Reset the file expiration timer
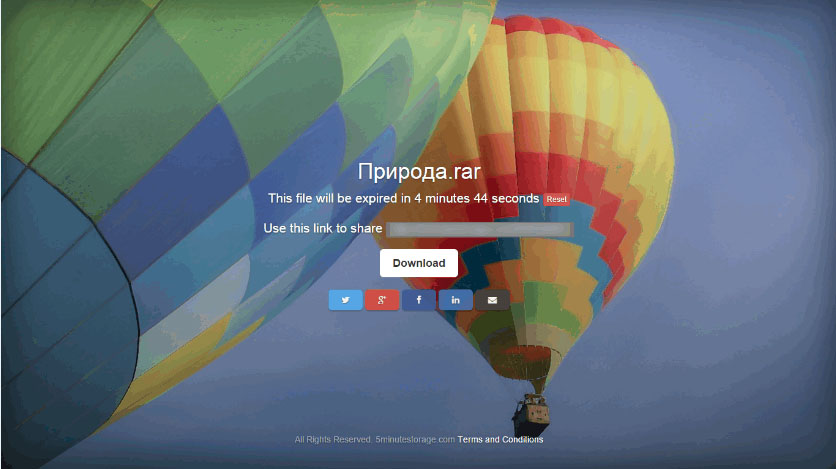 556,199
